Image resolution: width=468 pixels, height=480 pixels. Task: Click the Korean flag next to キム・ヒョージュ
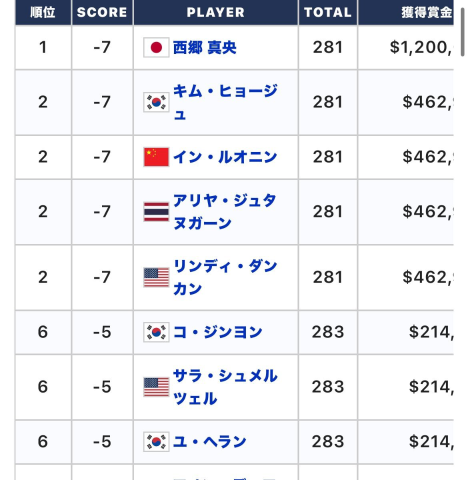click(156, 102)
